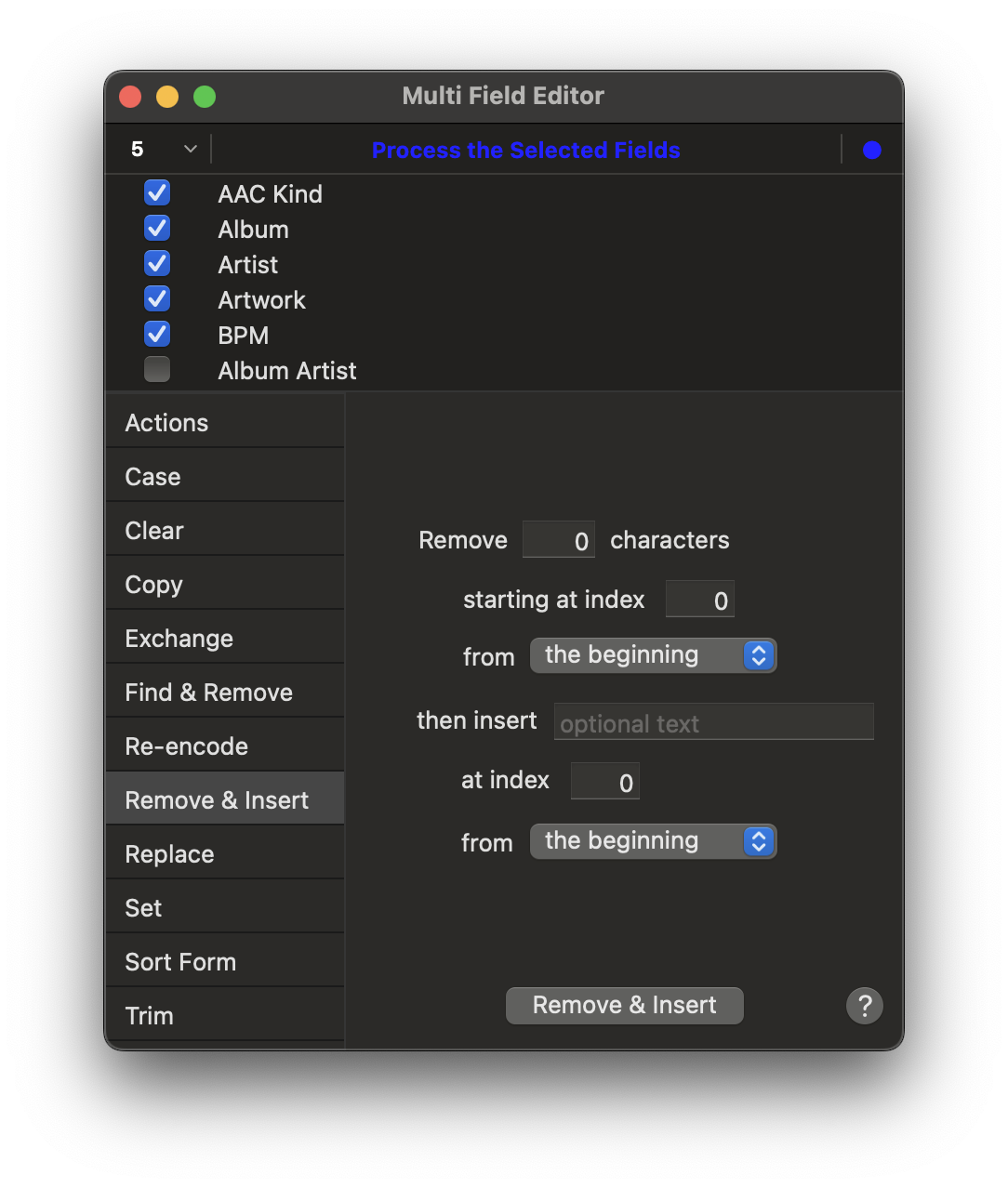Click the Remove & Insert button

pos(625,1005)
